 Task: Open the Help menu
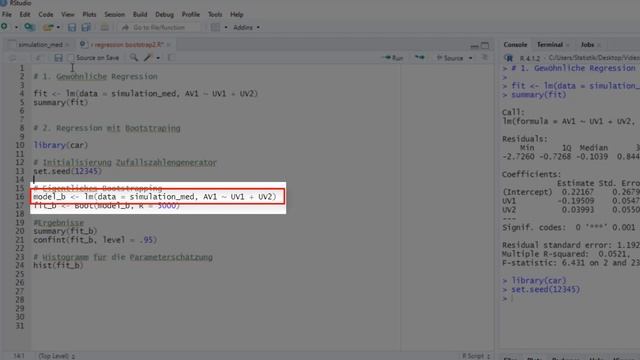(x=236, y=14)
